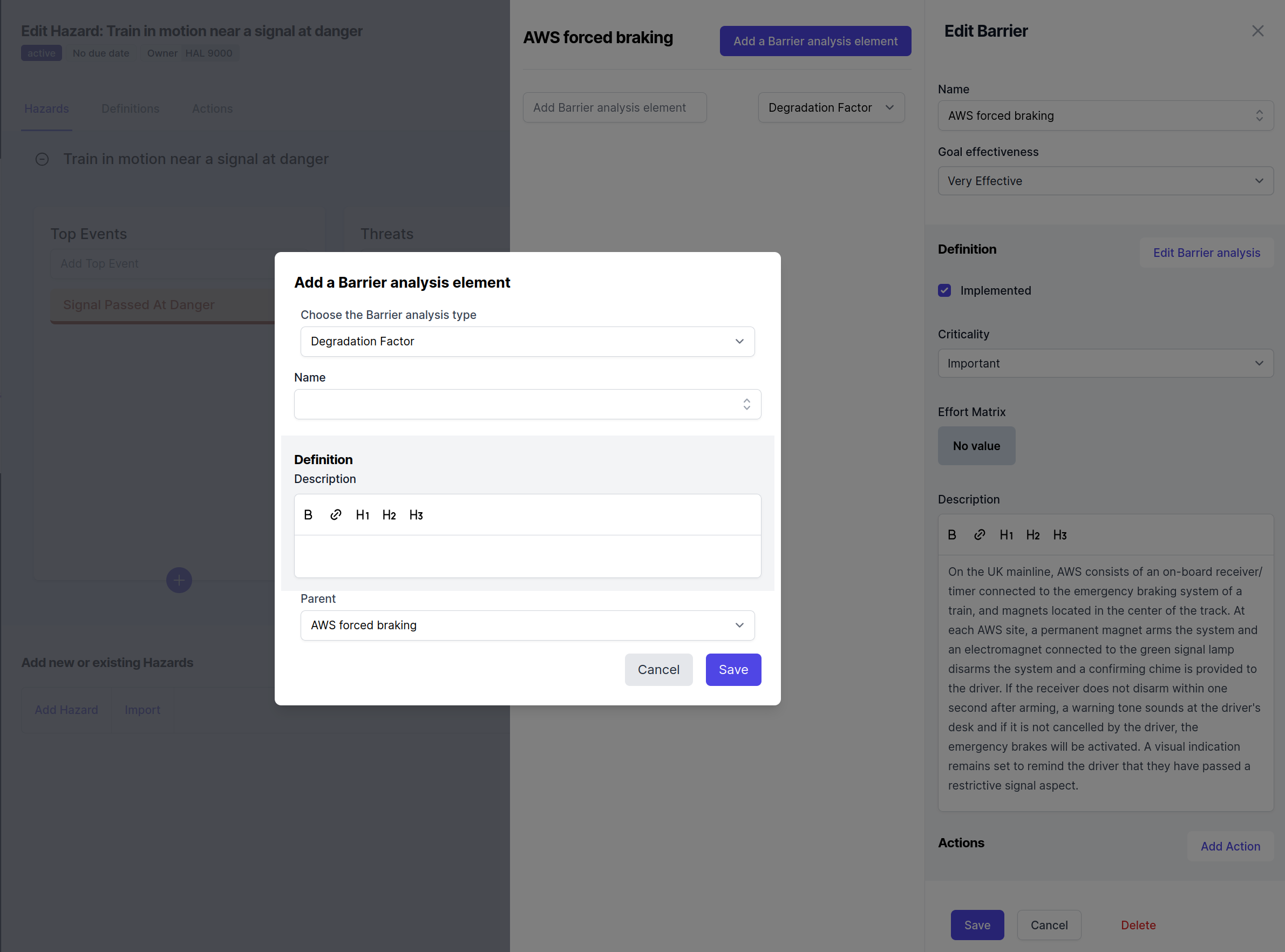Collapse the Train in motion hazard row
Screen dimensions: 1285x952
point(42,159)
